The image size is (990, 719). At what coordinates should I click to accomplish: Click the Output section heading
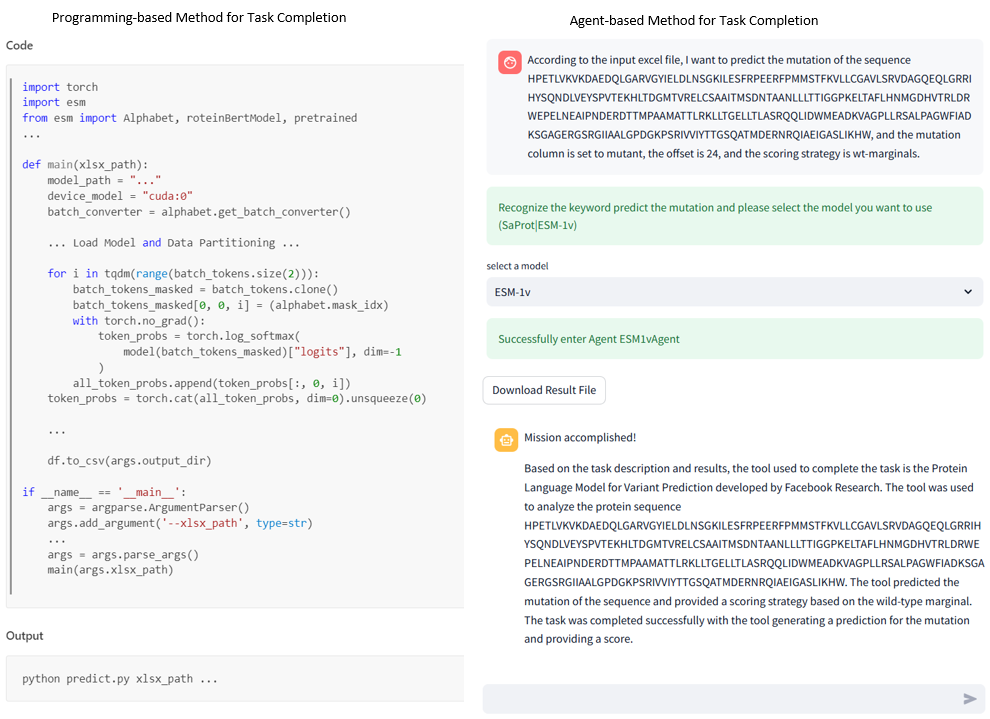click(x=25, y=635)
